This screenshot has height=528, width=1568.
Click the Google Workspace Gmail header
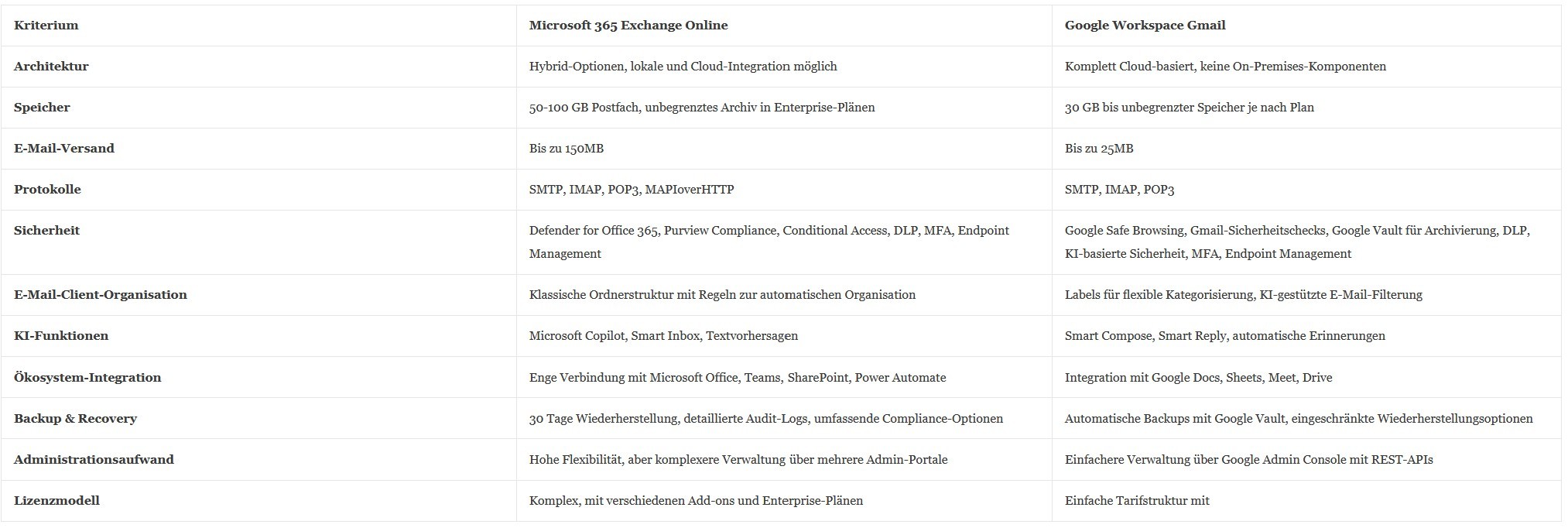[x=1145, y=26]
